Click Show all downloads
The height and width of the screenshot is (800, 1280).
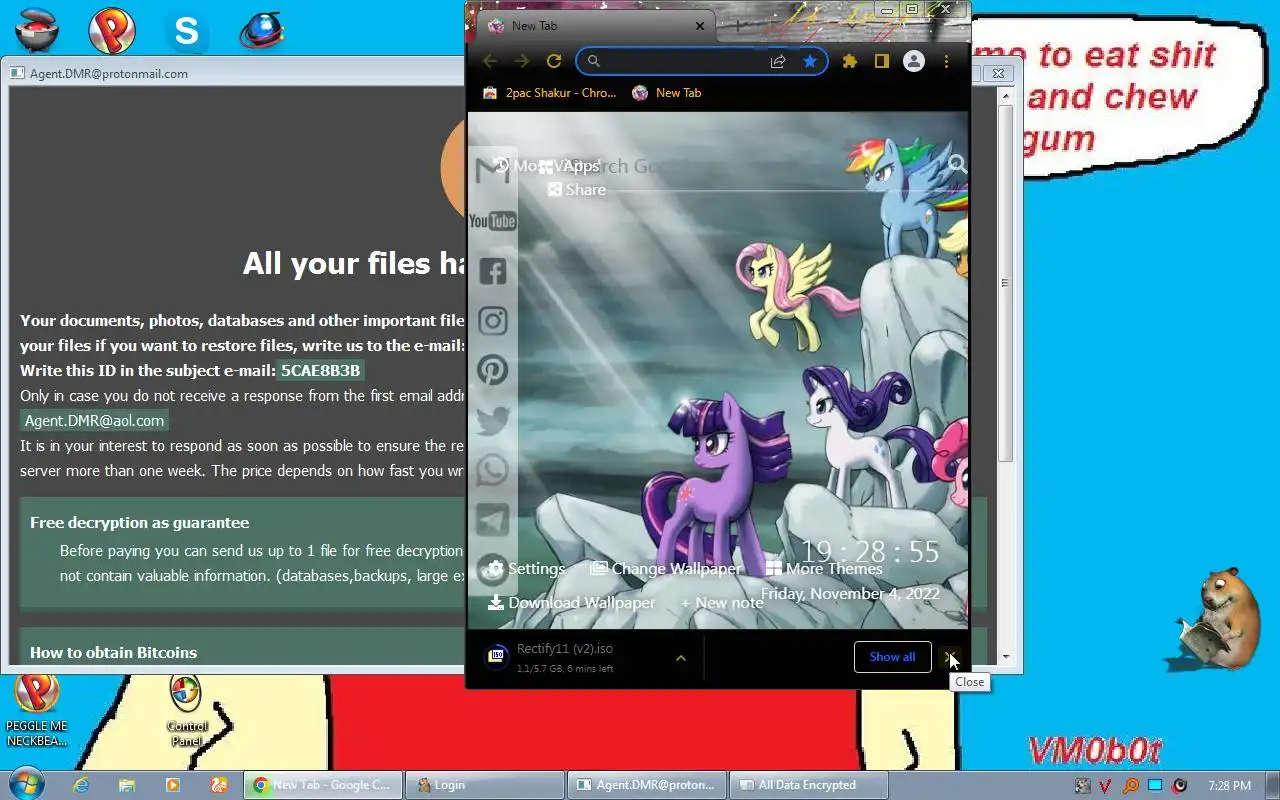[892, 657]
